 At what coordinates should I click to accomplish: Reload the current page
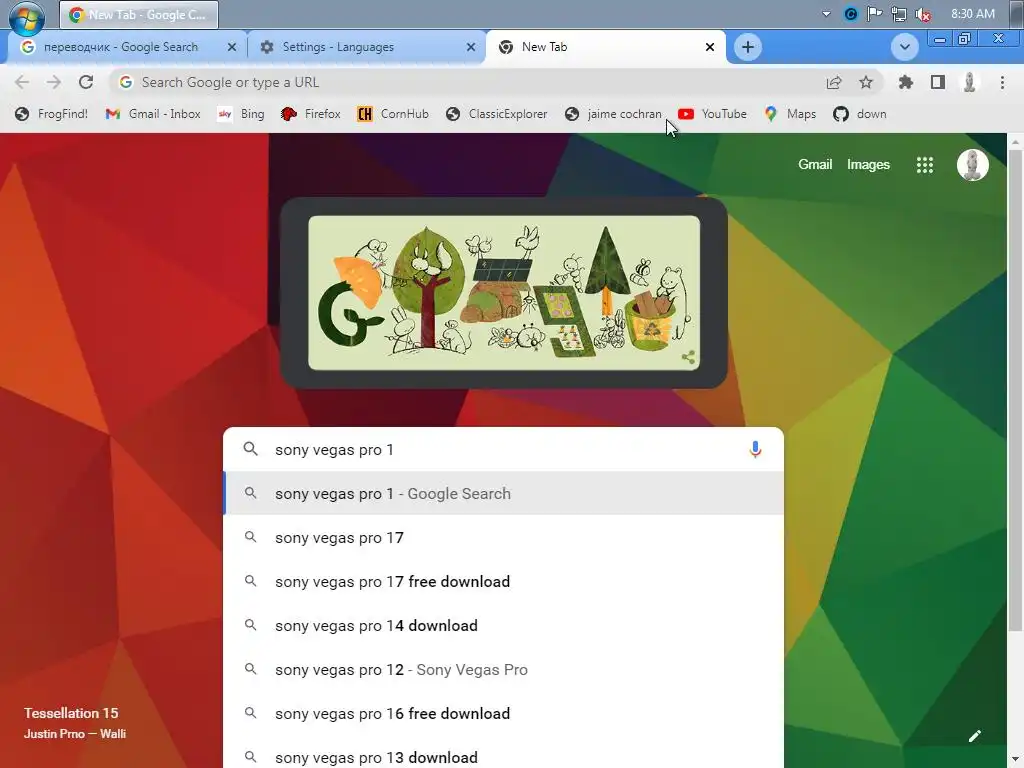(86, 82)
